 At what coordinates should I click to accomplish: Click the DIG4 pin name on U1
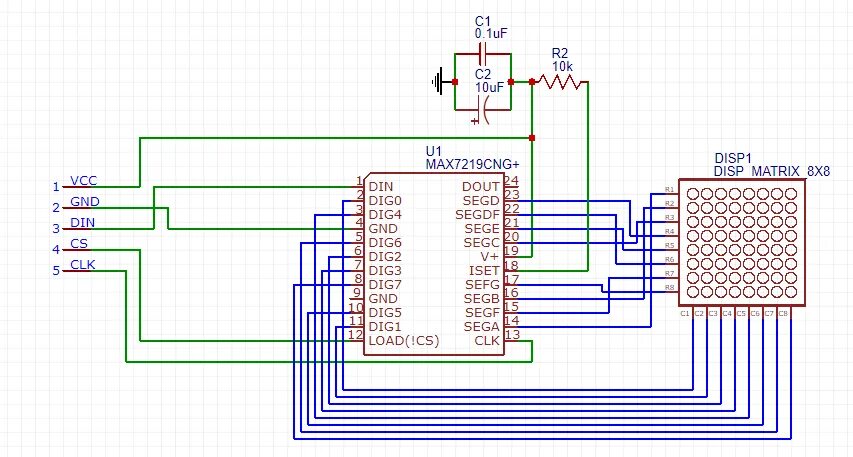(x=385, y=214)
